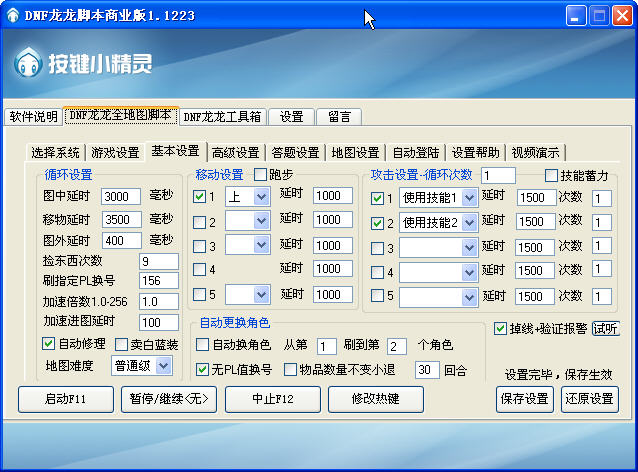Uncheck attack row 1 checkbox
638x472 pixels.
pos(377,198)
